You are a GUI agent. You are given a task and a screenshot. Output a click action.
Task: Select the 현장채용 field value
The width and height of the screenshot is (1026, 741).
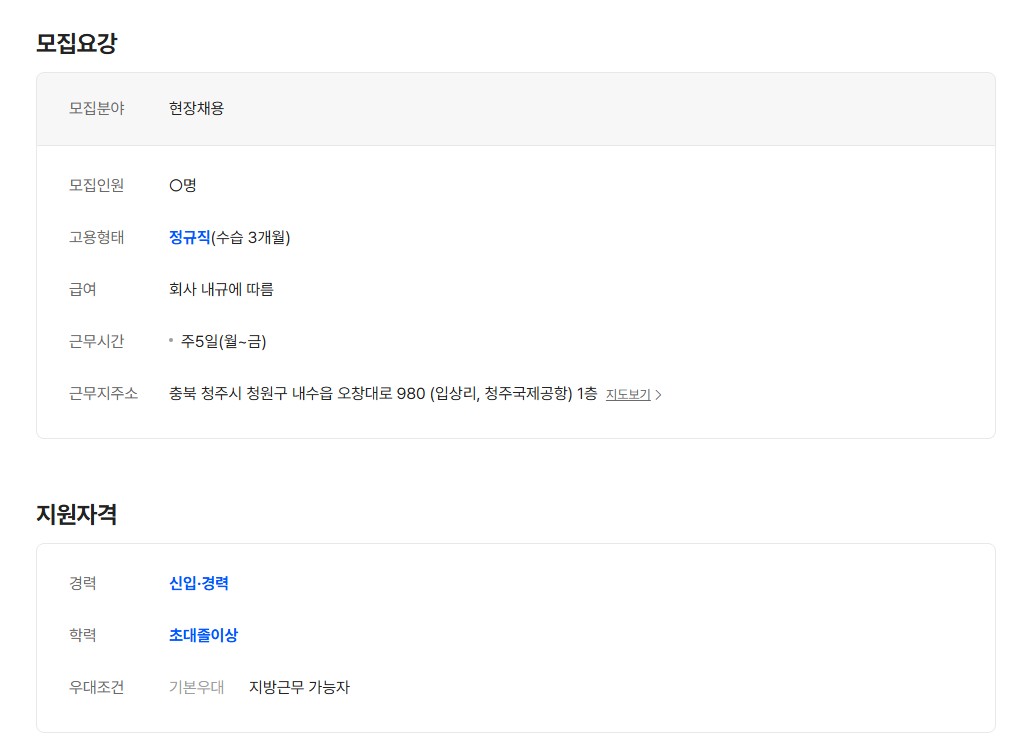pyautogui.click(x=196, y=108)
